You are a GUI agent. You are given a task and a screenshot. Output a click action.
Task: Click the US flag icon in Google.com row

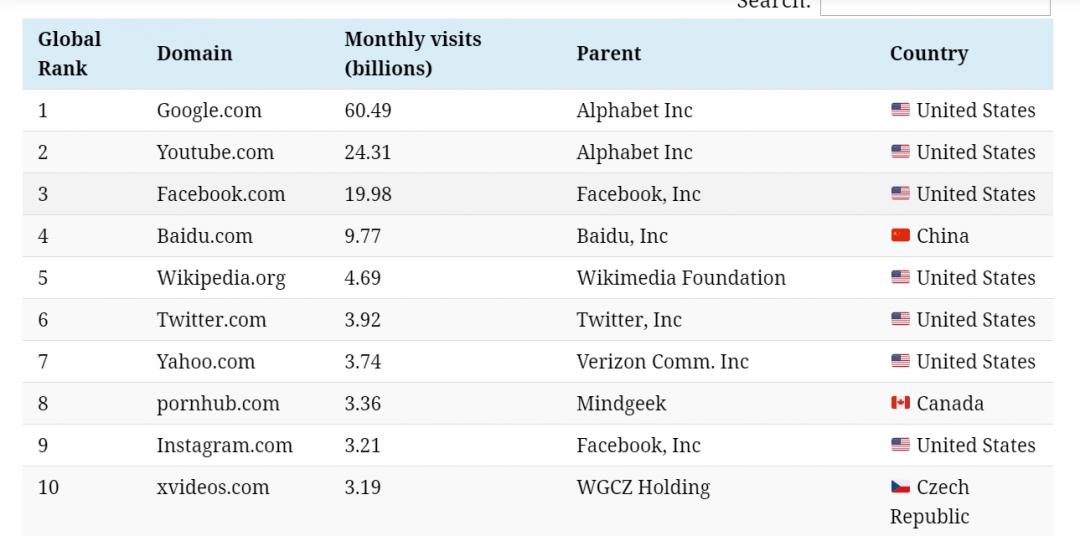point(900,110)
